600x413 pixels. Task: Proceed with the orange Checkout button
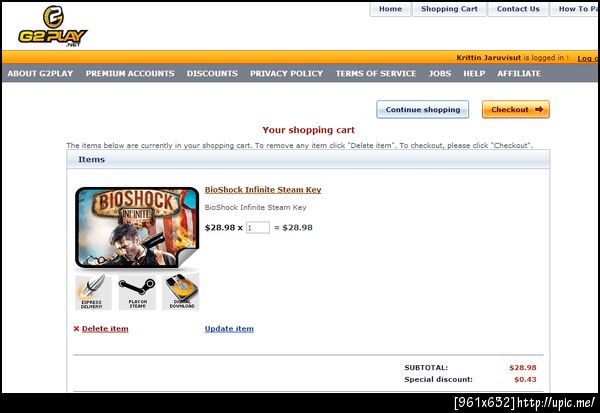(x=515, y=109)
